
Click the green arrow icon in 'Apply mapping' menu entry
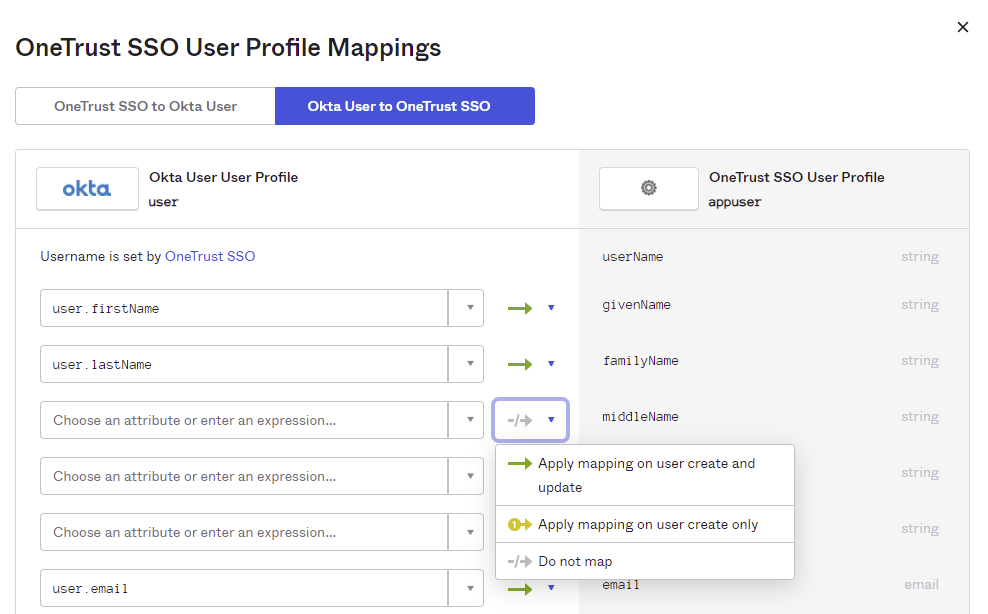click(x=520, y=463)
